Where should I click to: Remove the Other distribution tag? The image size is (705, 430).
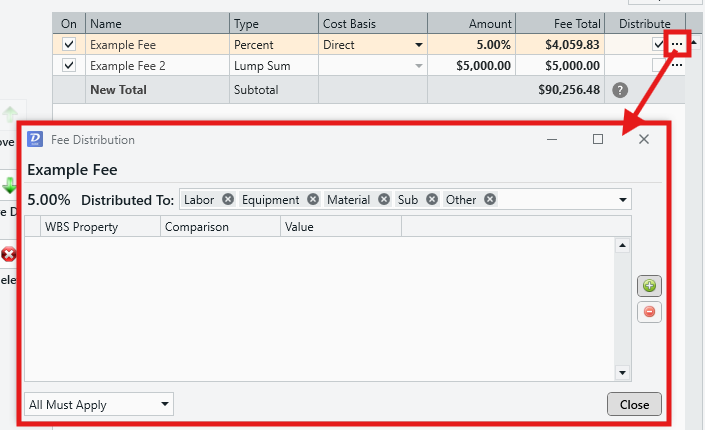click(x=490, y=199)
